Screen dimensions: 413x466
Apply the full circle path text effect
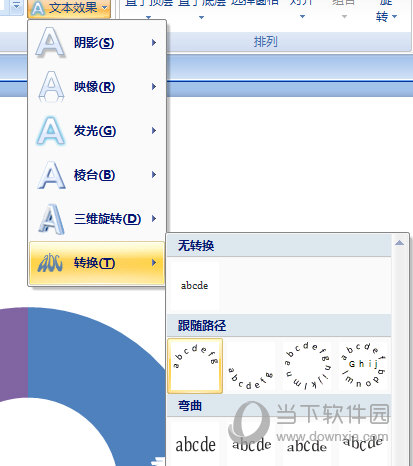click(307, 366)
